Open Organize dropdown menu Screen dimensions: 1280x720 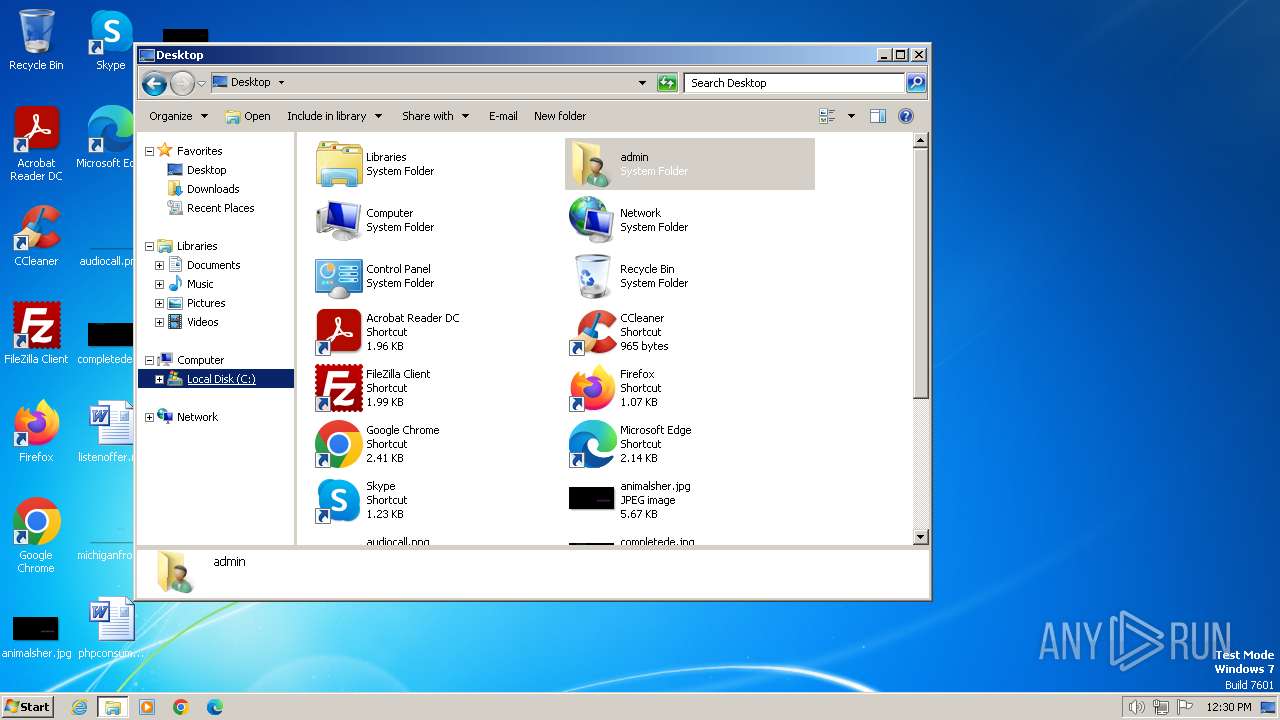179,116
